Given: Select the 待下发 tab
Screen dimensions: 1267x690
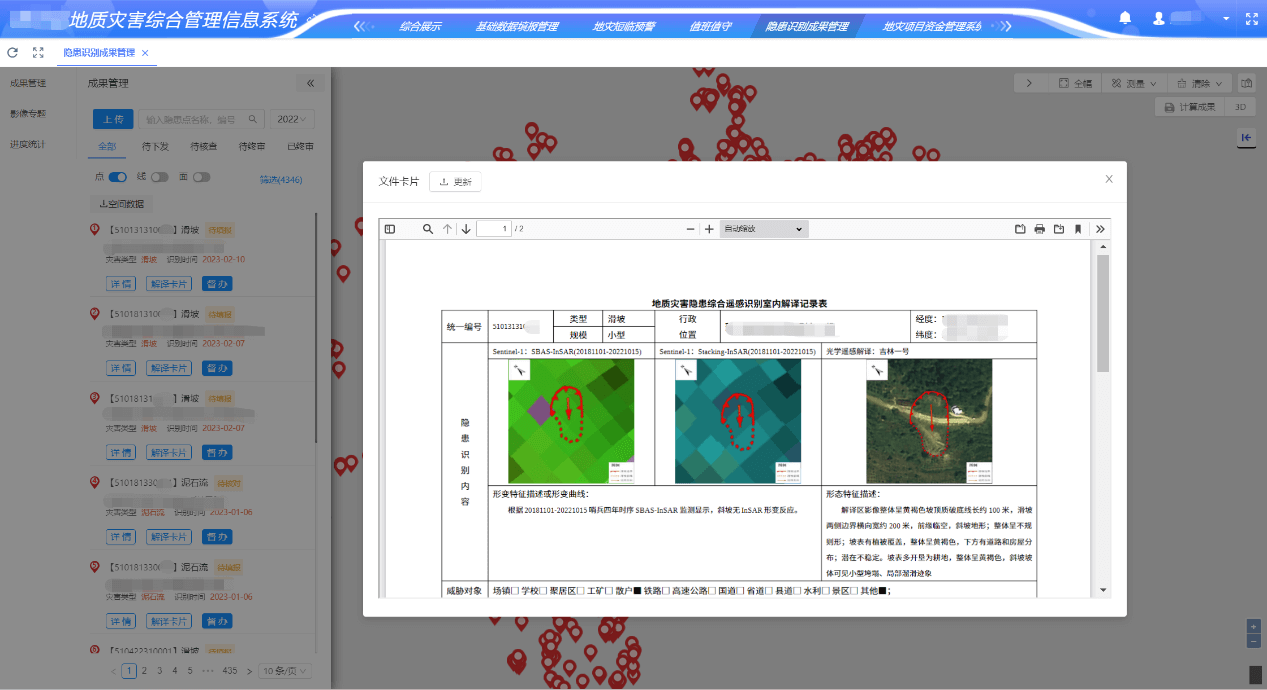Looking at the screenshot, I should click(x=155, y=146).
